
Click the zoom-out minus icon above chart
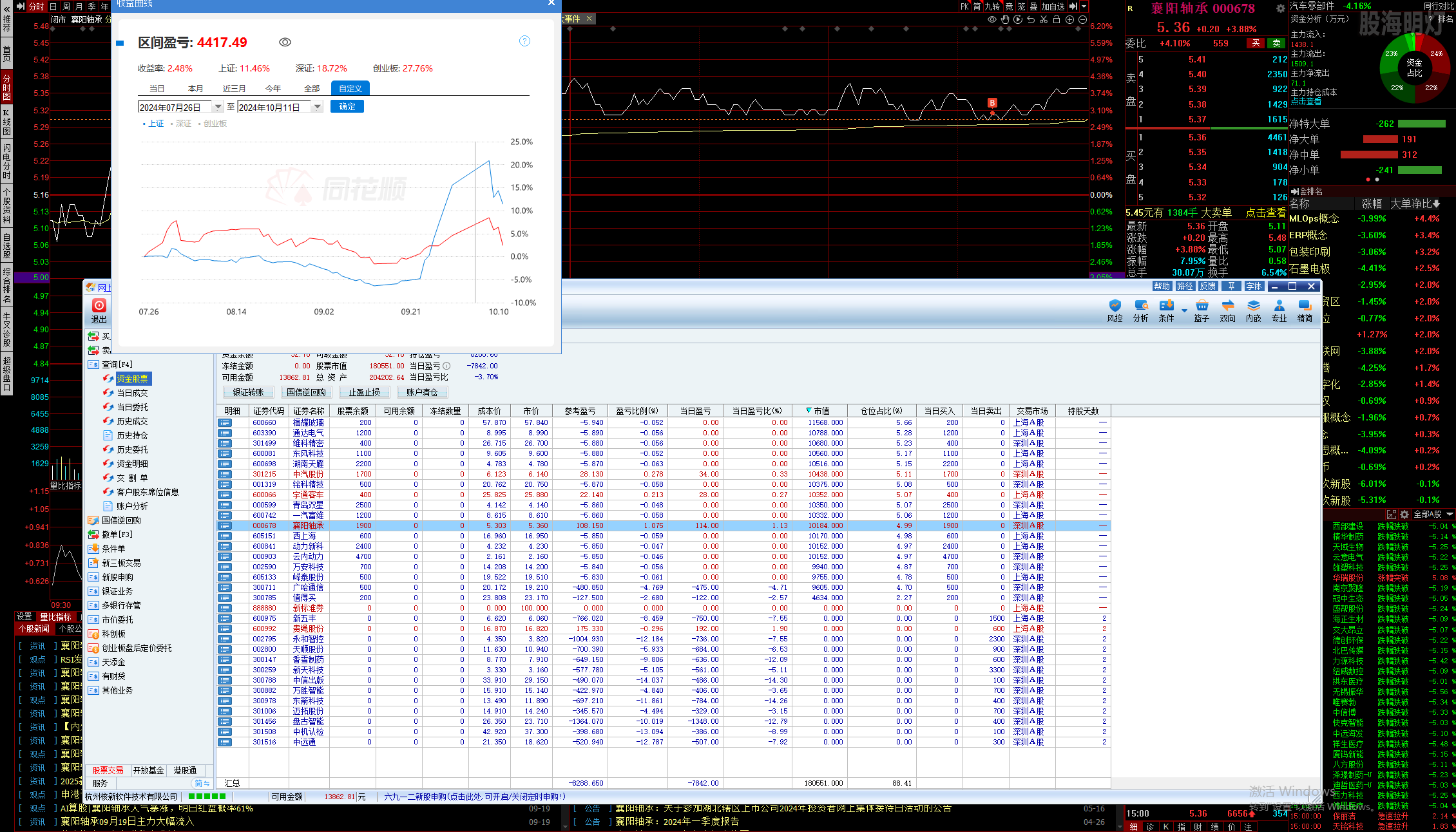click(x=1082, y=19)
